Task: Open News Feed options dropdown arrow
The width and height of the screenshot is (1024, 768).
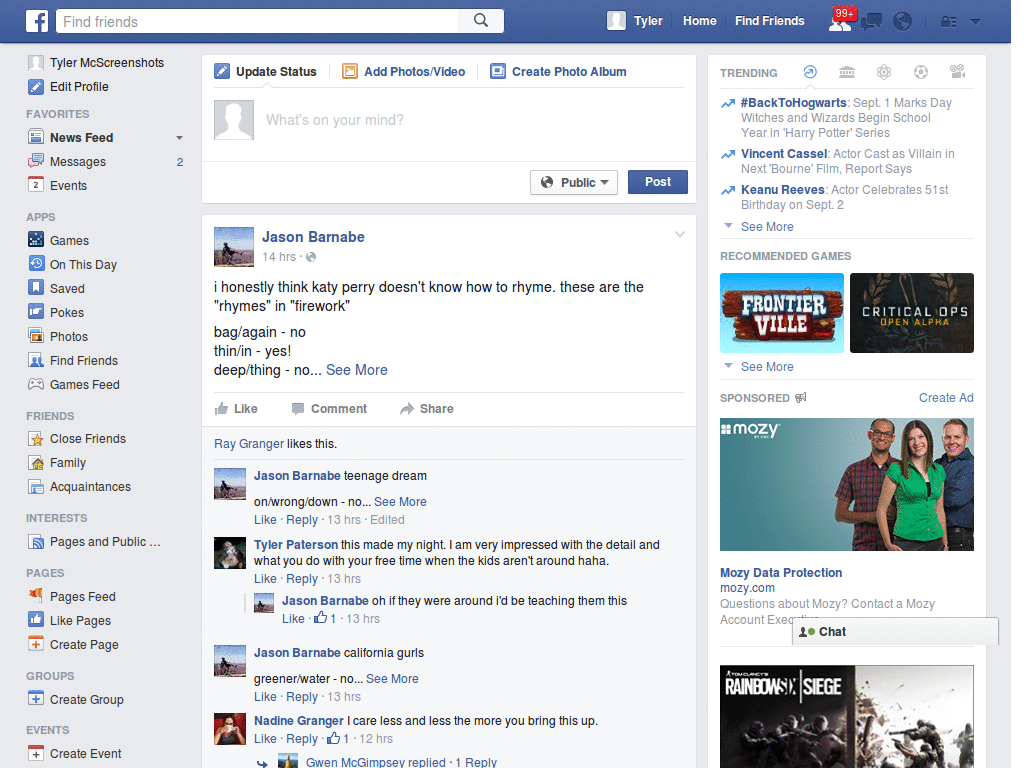Action: coord(179,138)
